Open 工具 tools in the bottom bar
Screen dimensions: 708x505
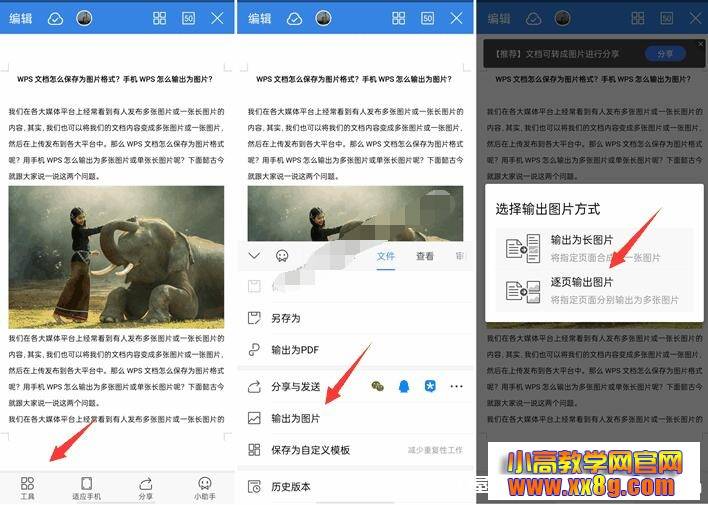coord(27,488)
